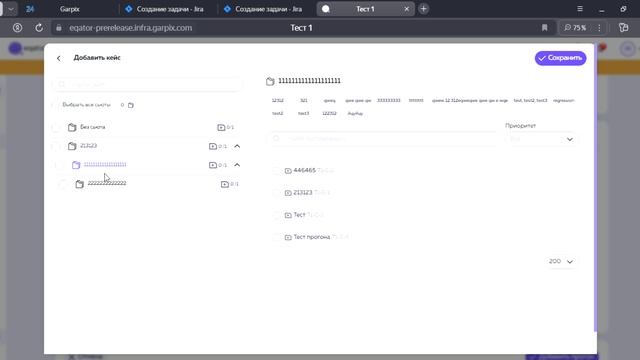The image size is (640, 360).
Task: Tick the checkbox for case Тест прогона
Action: point(276,237)
